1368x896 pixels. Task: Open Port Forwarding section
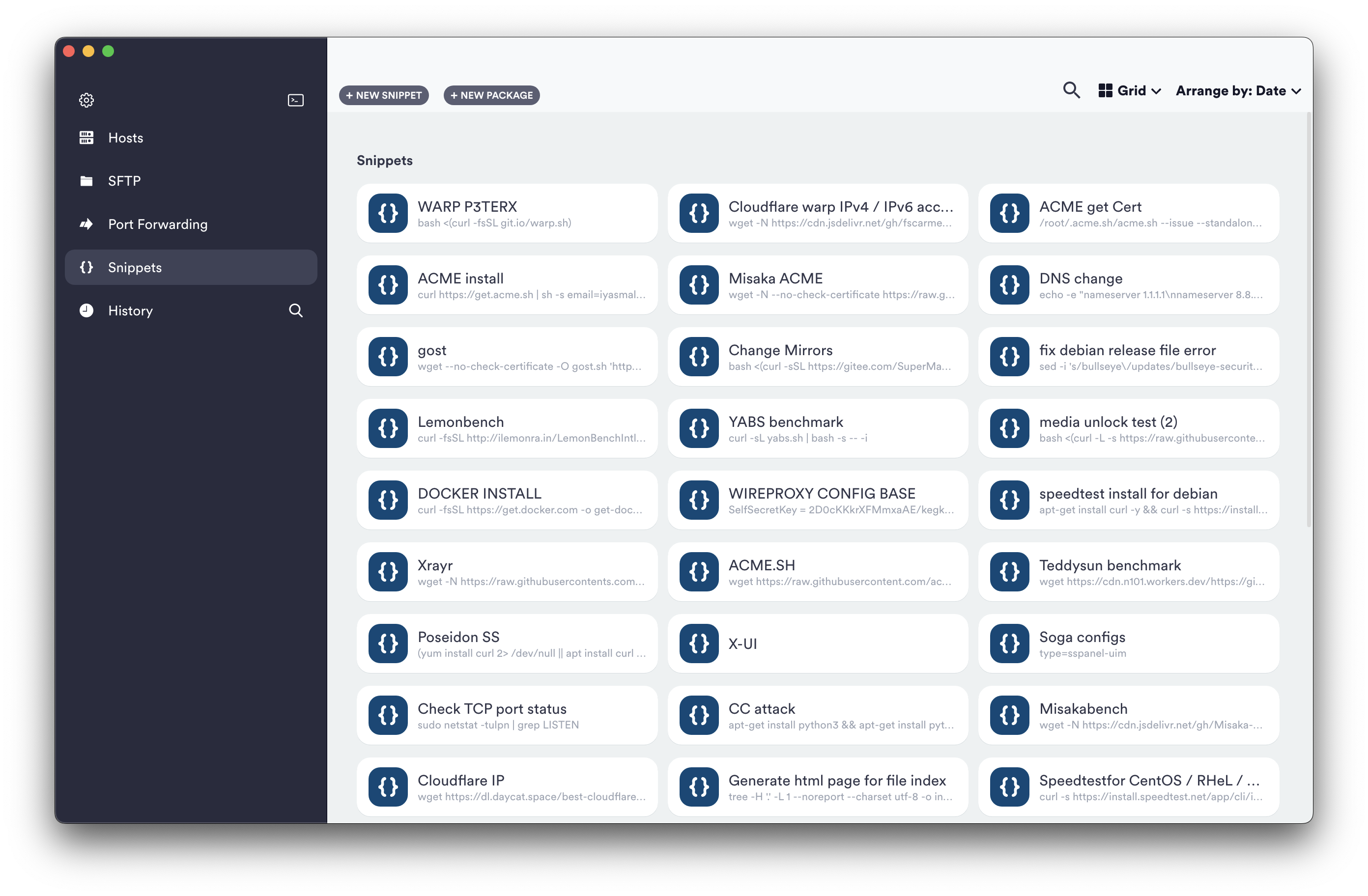point(158,224)
